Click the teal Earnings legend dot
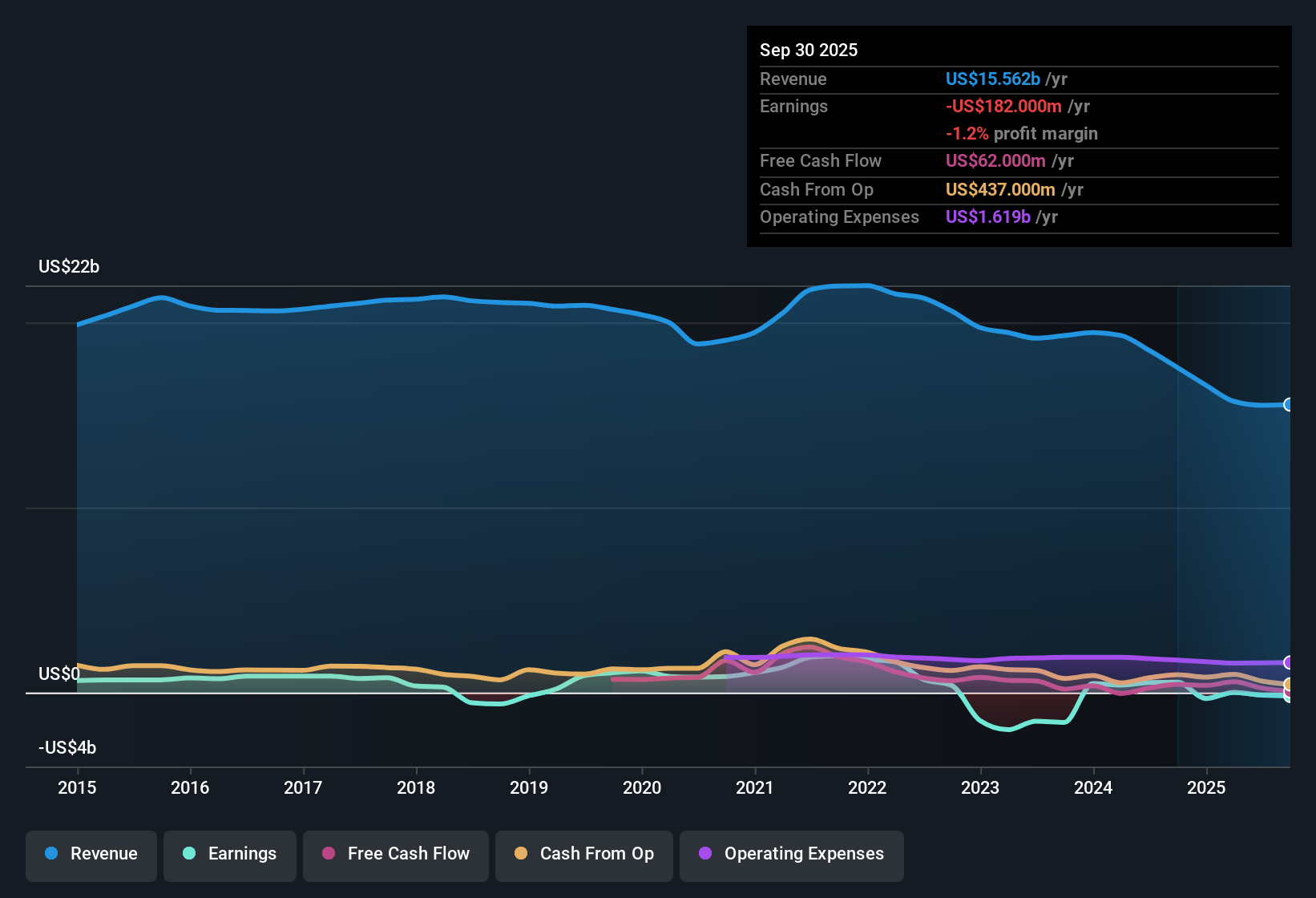1316x898 pixels. [189, 853]
